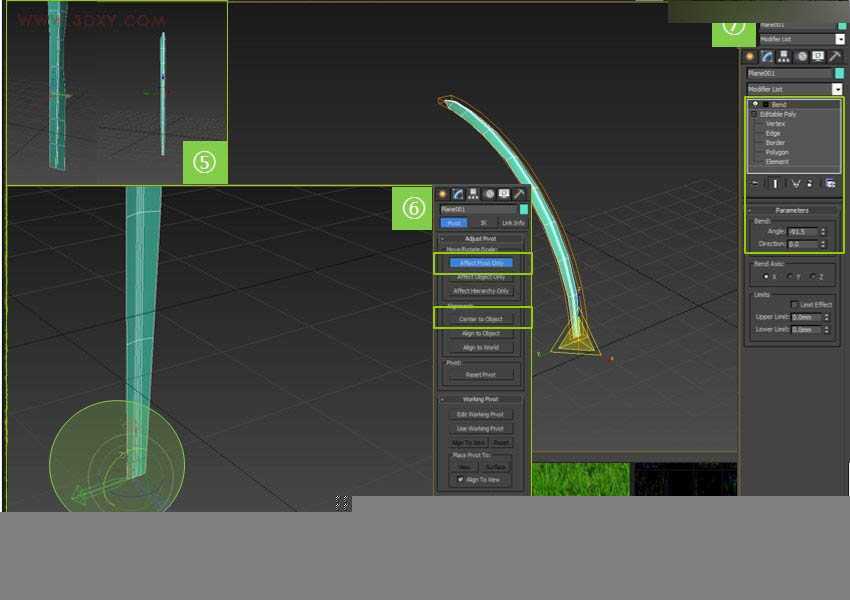Click the Hierarchy icon in the Adjust Pivot panel

pos(473,194)
